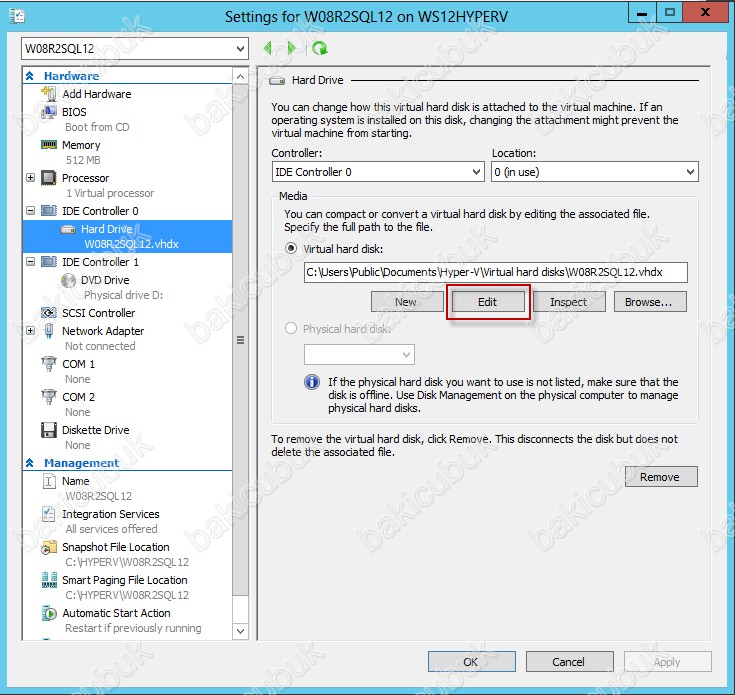Click the green forward arrow icon
The width and height of the screenshot is (735, 695).
click(x=292, y=48)
